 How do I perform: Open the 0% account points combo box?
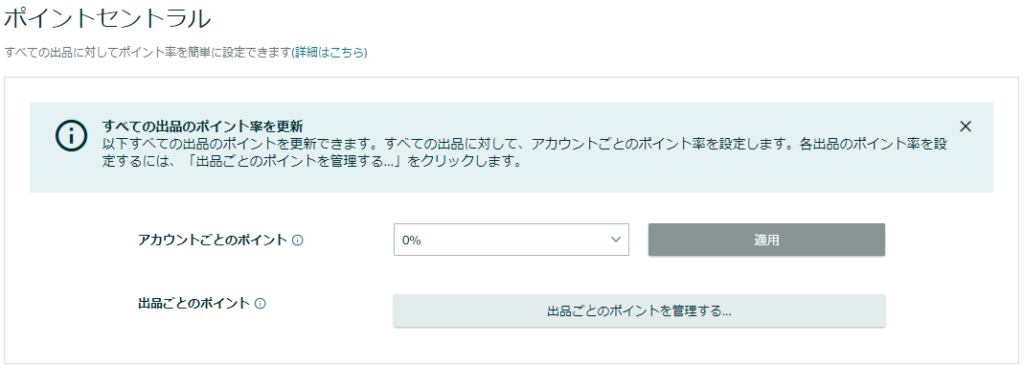(511, 240)
